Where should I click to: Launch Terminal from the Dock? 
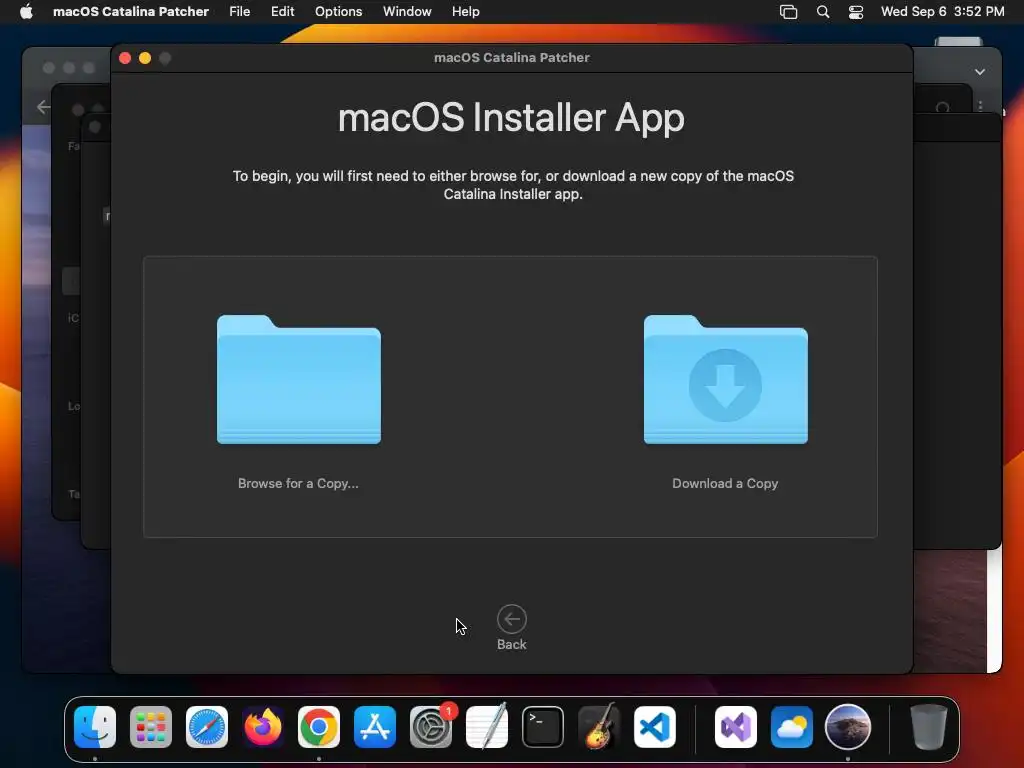click(543, 727)
